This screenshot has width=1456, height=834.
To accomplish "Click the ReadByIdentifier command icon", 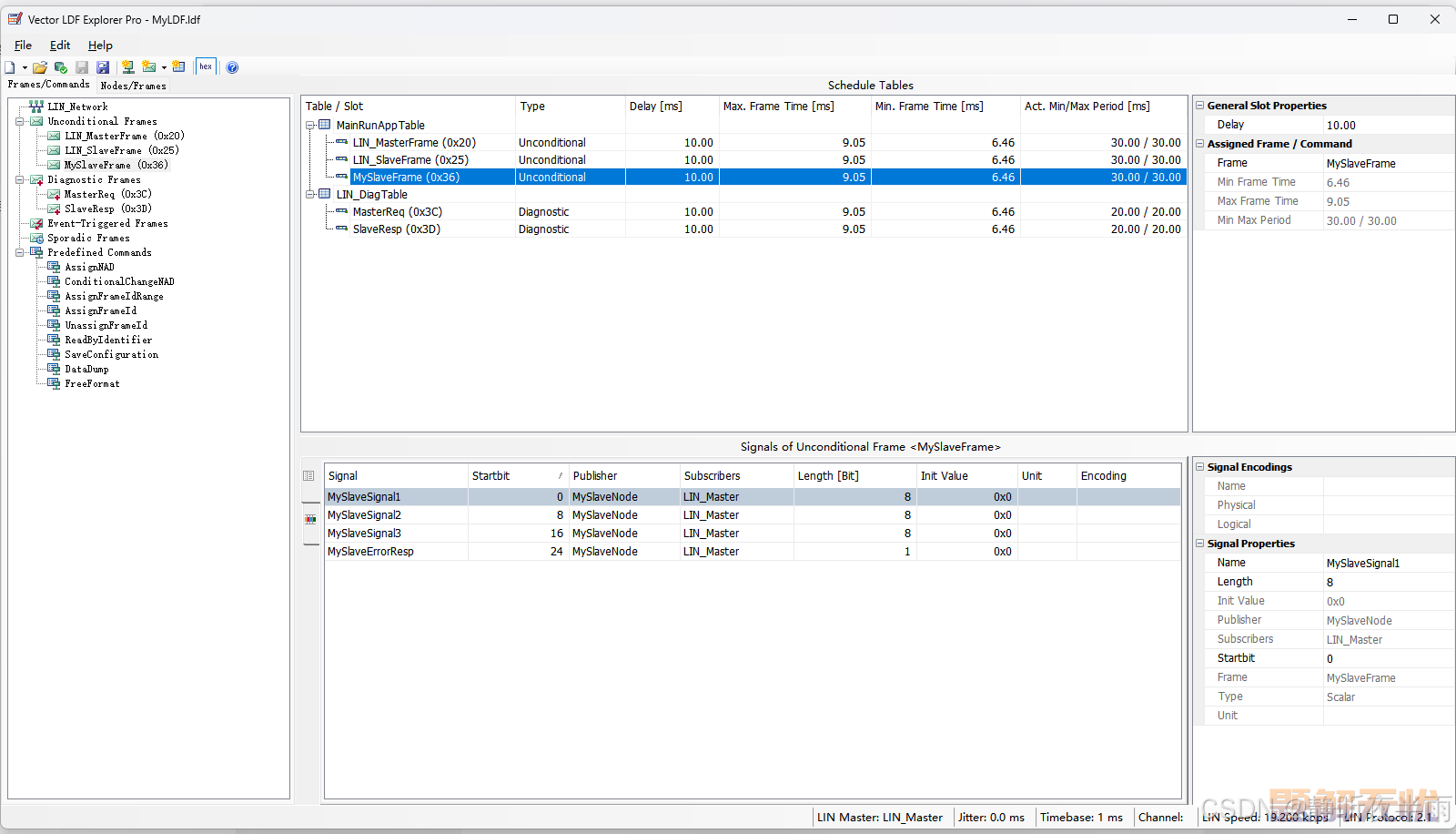I will (54, 340).
